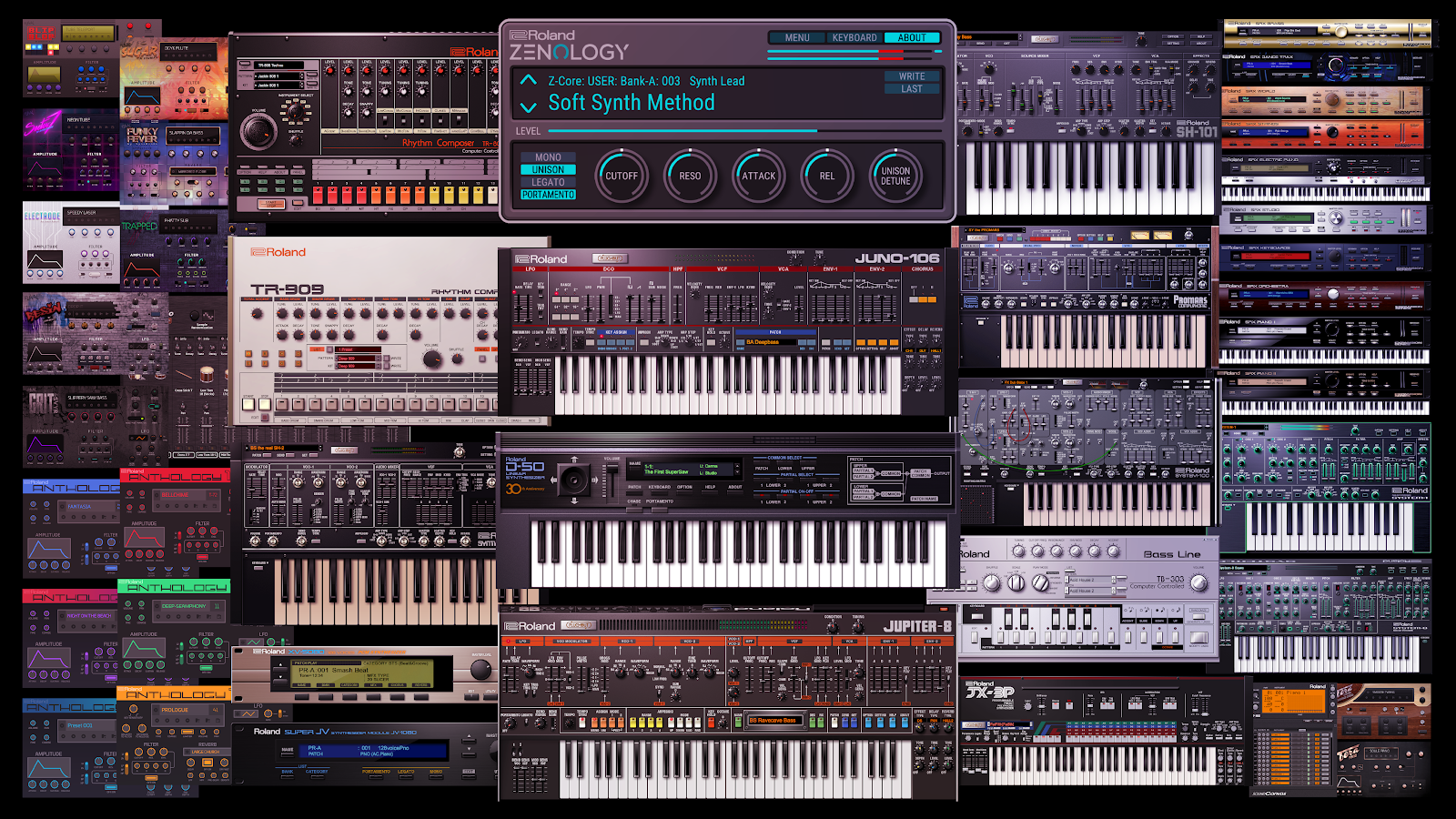Click the UNISON DETUNE knob
This screenshot has height=819, width=1456.
895,176
